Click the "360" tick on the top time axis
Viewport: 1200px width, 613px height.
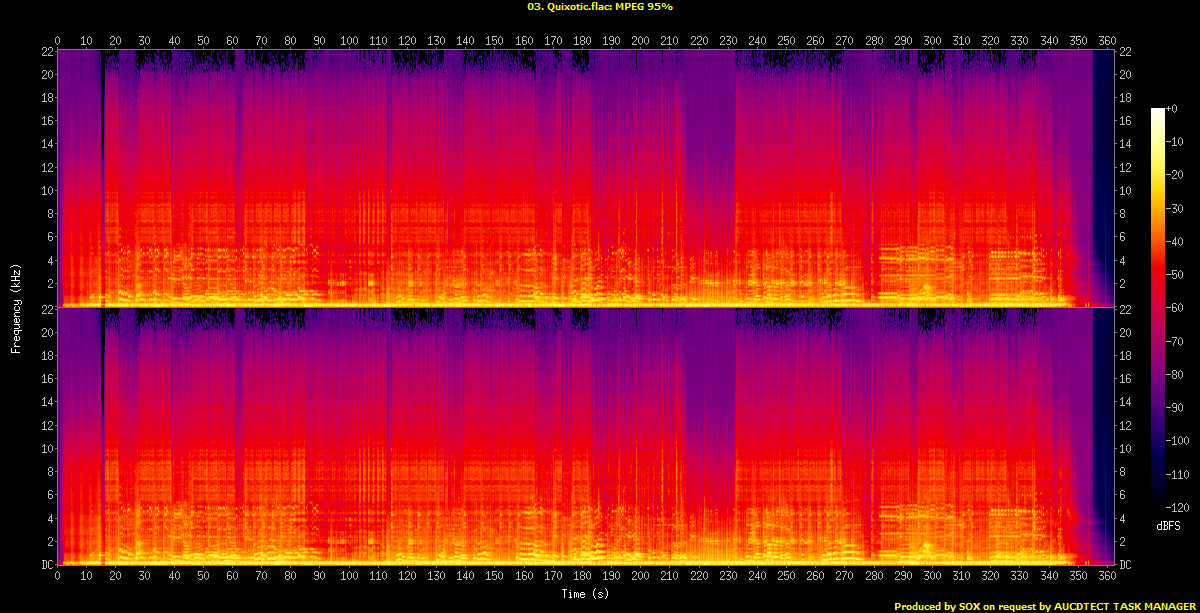pyautogui.click(x=1107, y=40)
